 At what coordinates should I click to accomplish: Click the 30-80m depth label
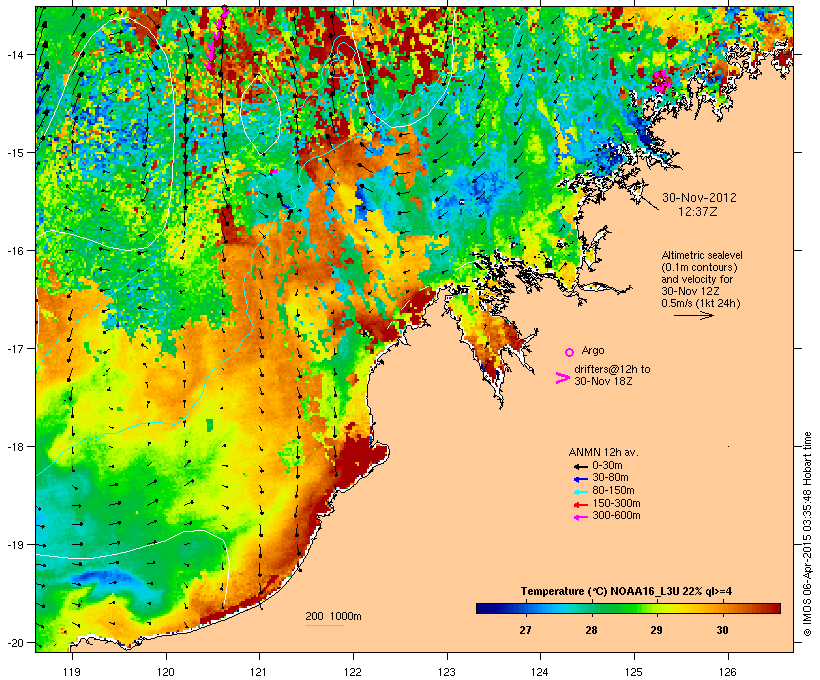point(610,478)
